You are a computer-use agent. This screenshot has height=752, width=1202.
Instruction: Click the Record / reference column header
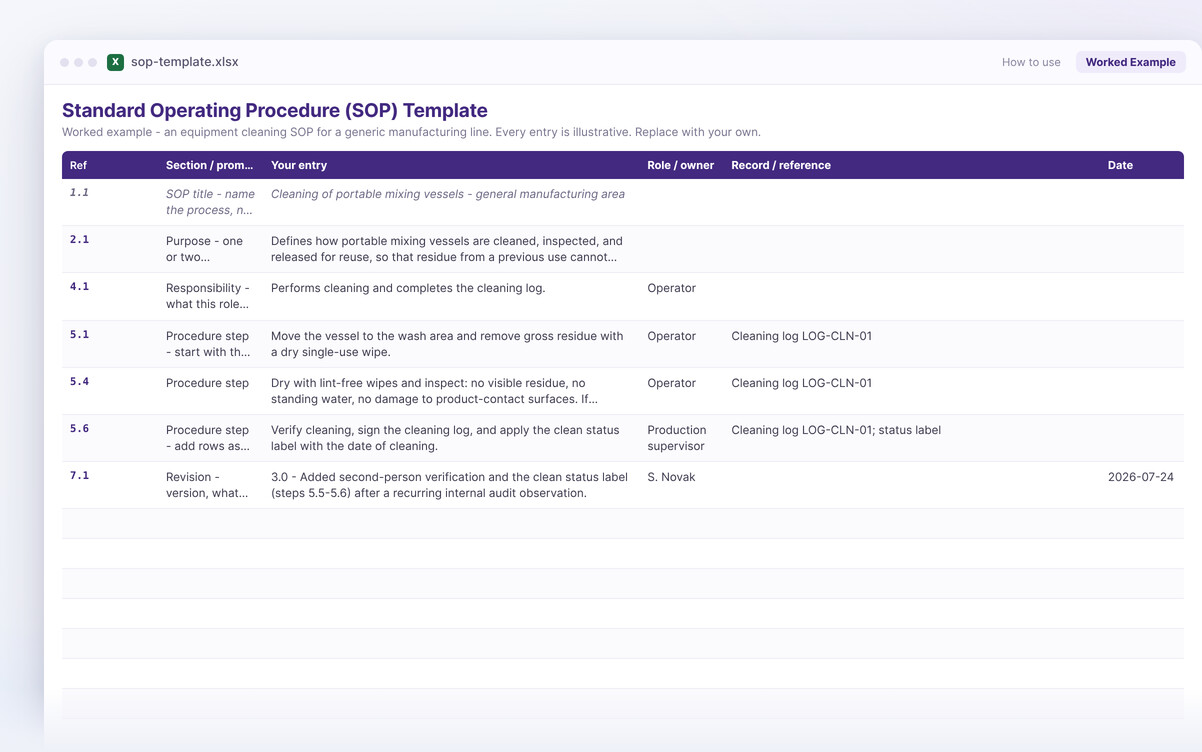click(781, 165)
